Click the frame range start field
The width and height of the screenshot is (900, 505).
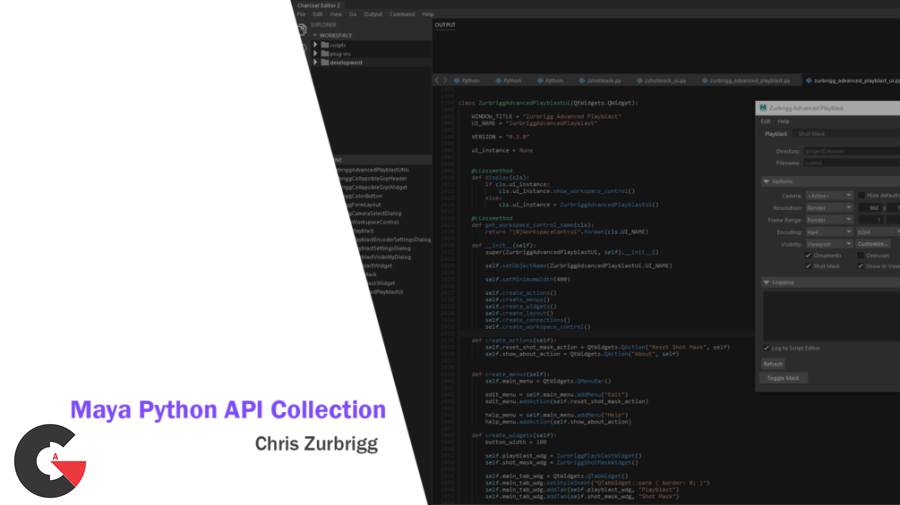tap(872, 220)
